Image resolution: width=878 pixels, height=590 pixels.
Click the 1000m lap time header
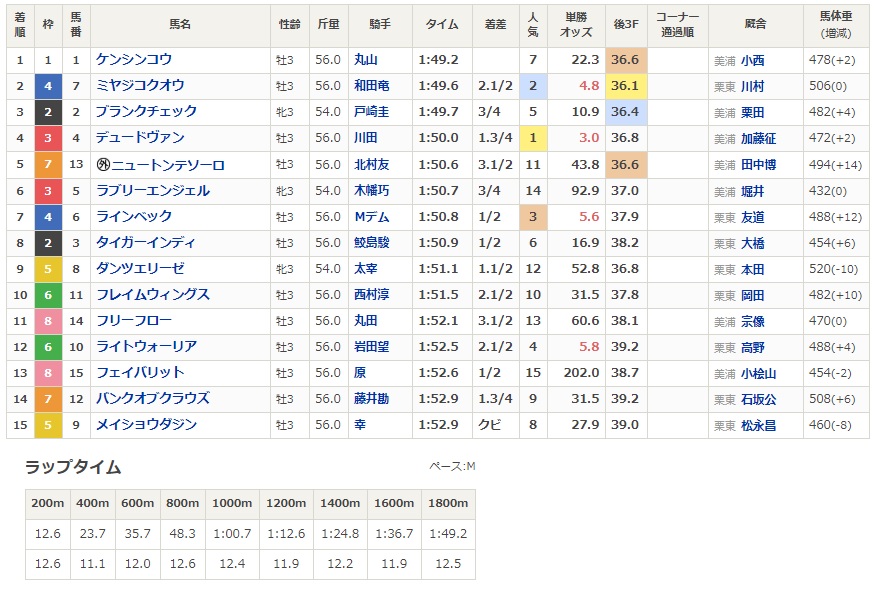click(232, 503)
